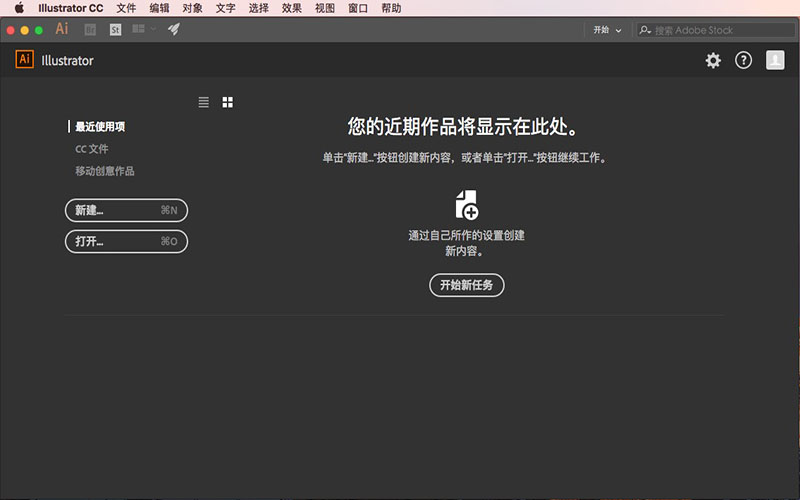Image resolution: width=800 pixels, height=500 pixels.
Task: Open the 文字 menu
Action: (x=226, y=8)
